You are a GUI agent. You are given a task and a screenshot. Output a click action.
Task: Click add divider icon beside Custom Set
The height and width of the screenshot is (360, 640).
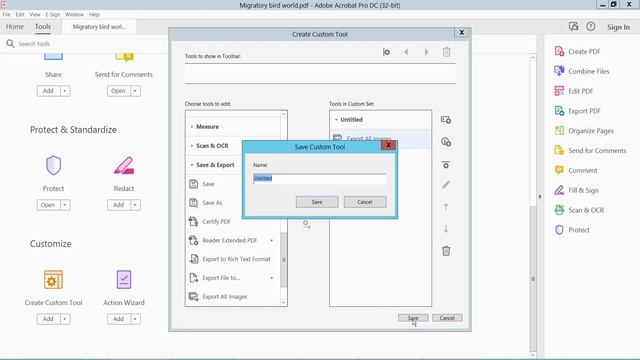446,164
